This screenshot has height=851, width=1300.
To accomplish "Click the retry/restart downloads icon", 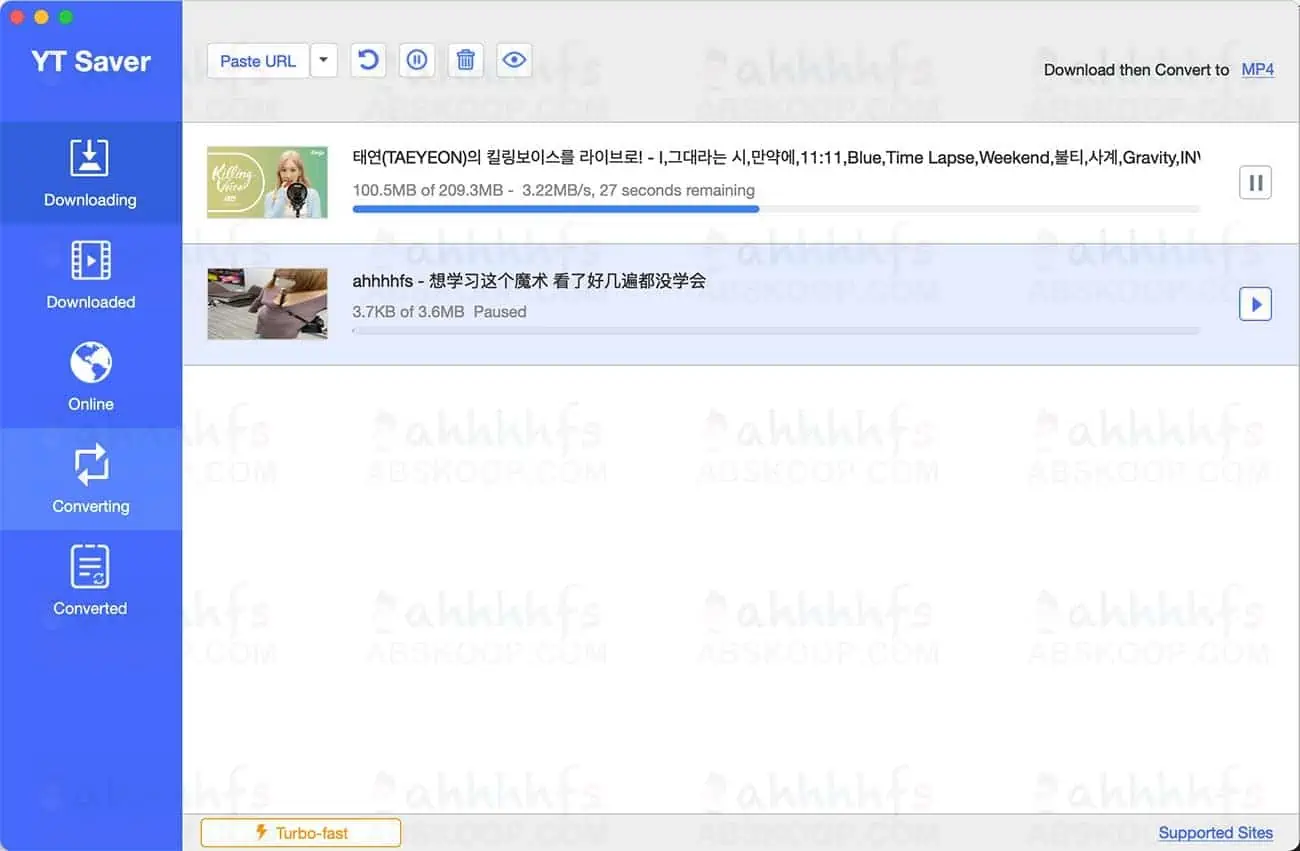I will coord(368,60).
